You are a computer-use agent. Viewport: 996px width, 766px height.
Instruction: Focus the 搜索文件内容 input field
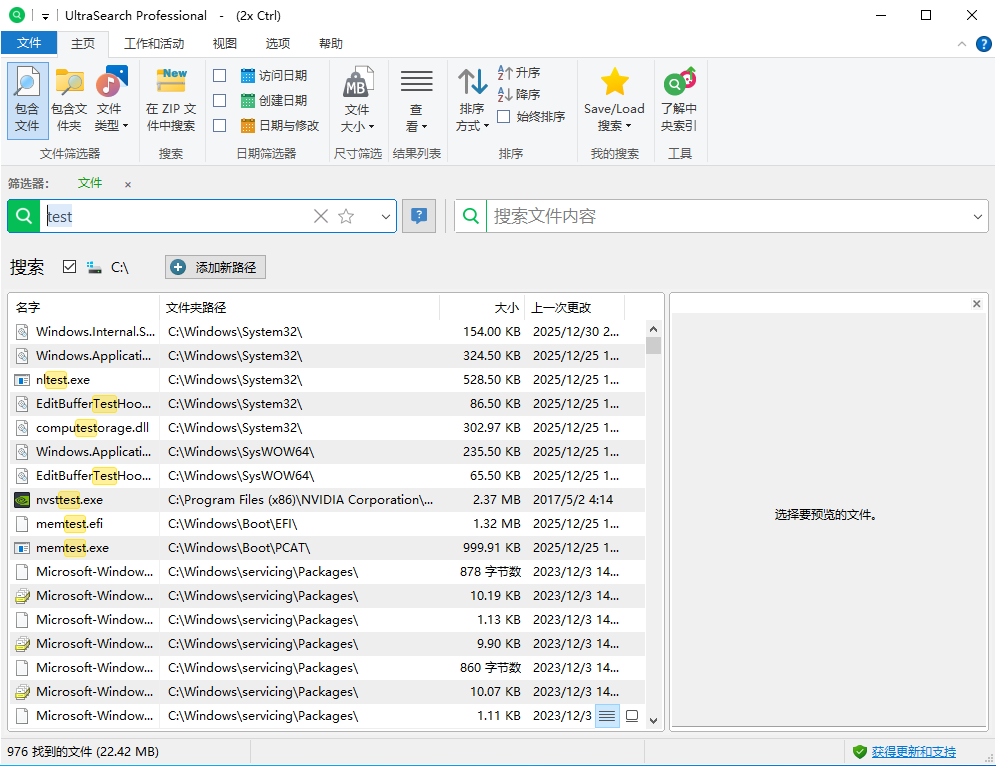click(727, 216)
